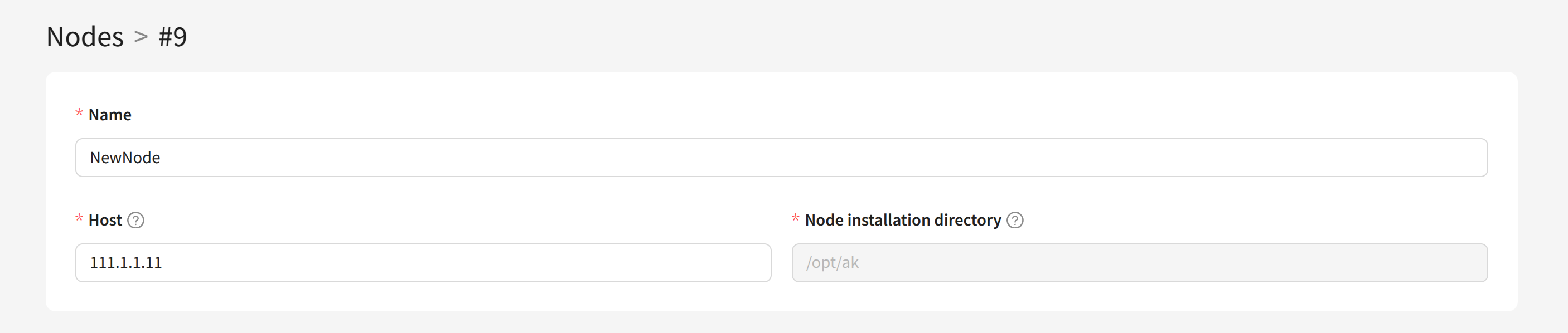
Task: Focus the Host input field
Action: [x=423, y=262]
